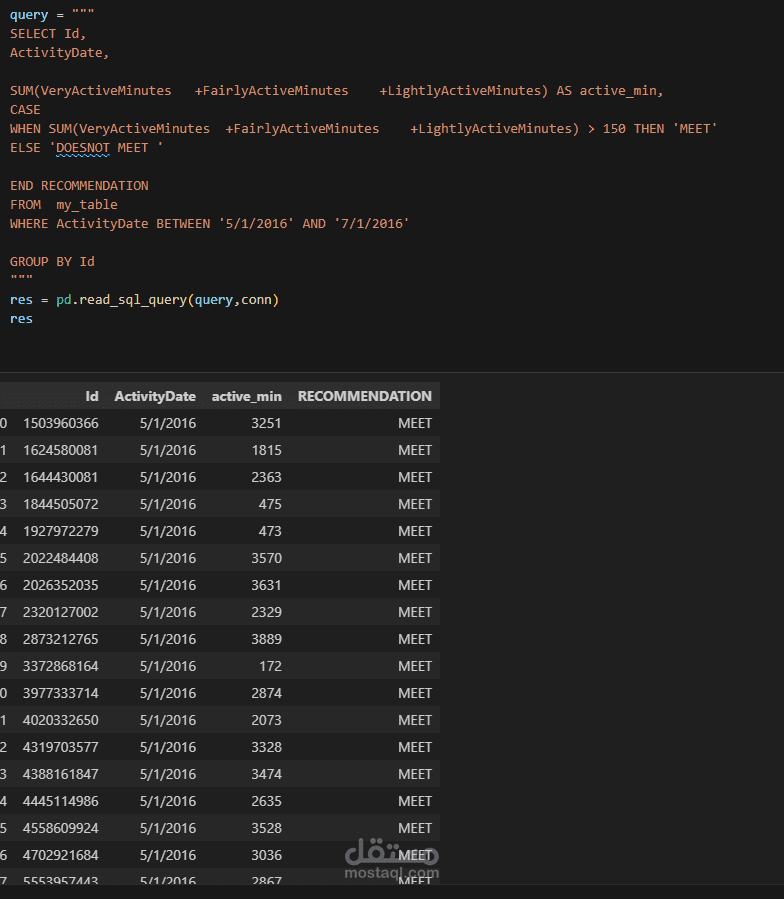Select Id cell 3977333714
Viewport: 784px width, 899px height.
click(x=61, y=693)
